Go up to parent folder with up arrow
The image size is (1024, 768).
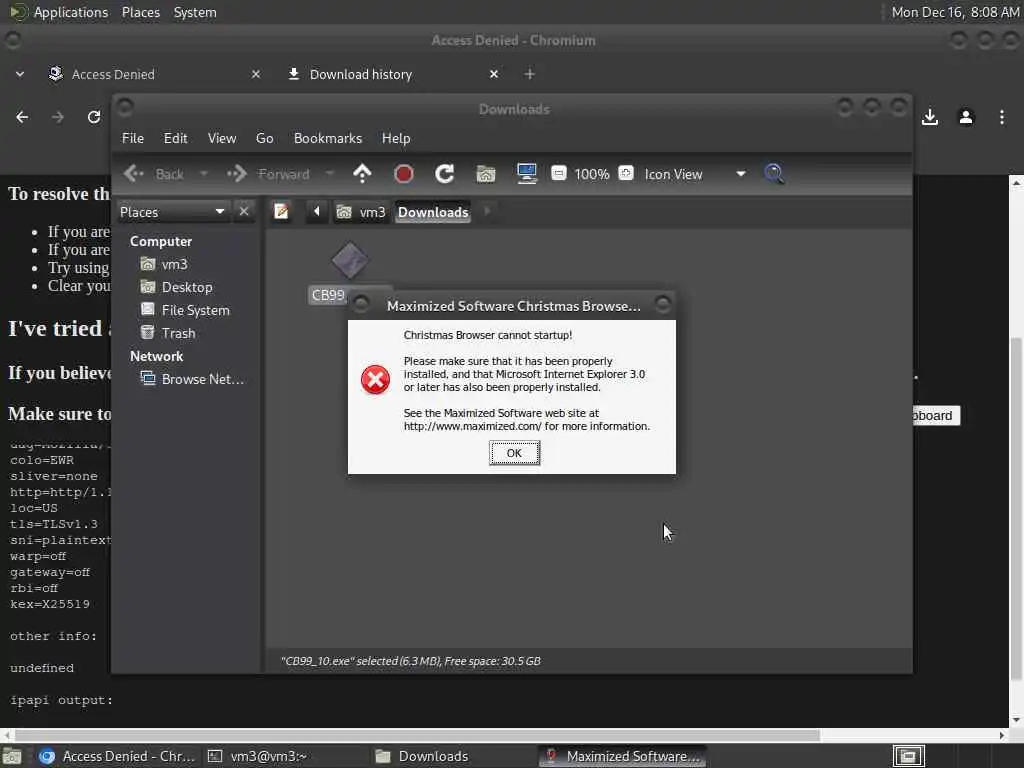(x=362, y=174)
